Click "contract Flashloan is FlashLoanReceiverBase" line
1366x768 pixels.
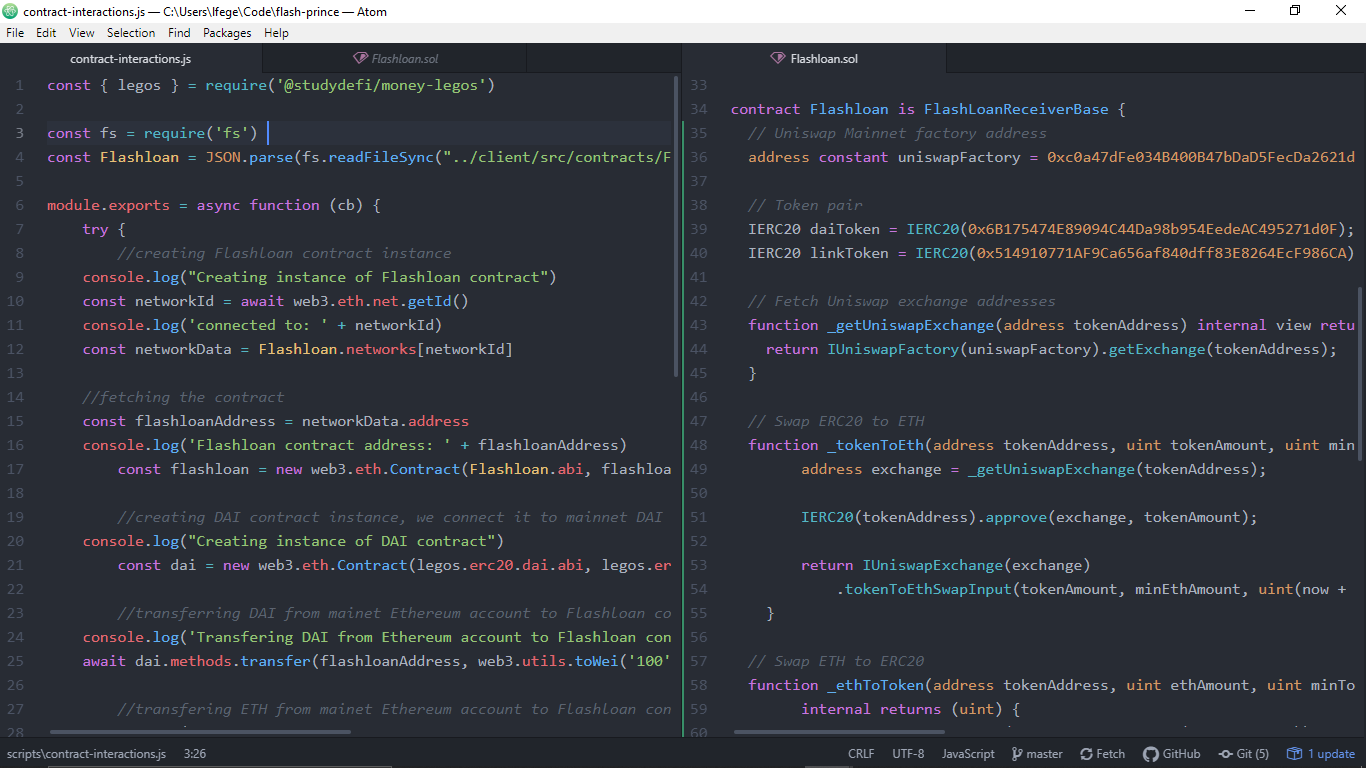929,109
